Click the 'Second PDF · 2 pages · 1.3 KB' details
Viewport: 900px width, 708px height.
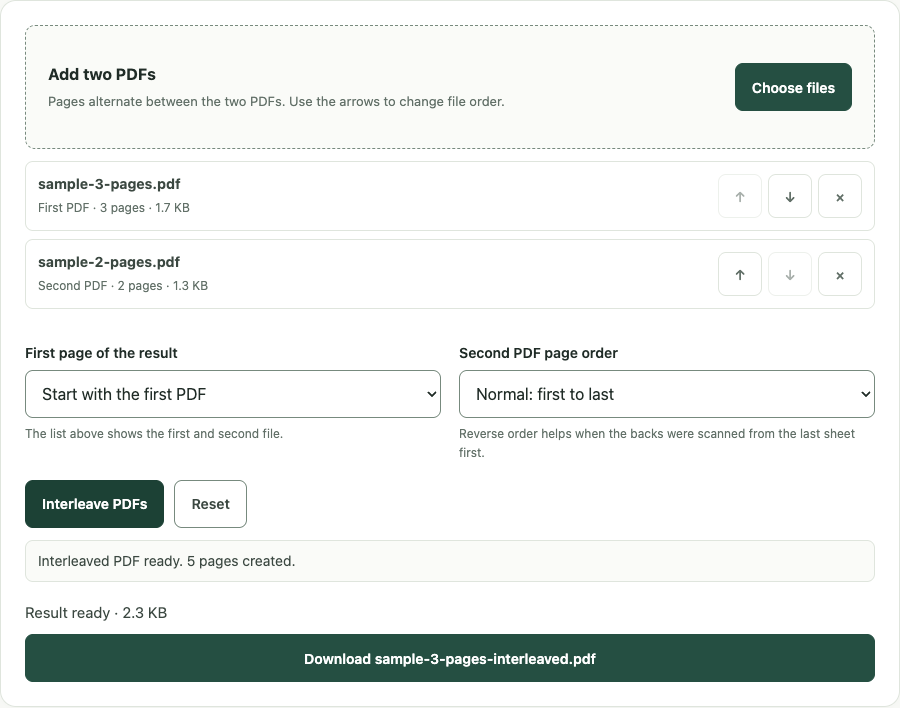click(123, 286)
